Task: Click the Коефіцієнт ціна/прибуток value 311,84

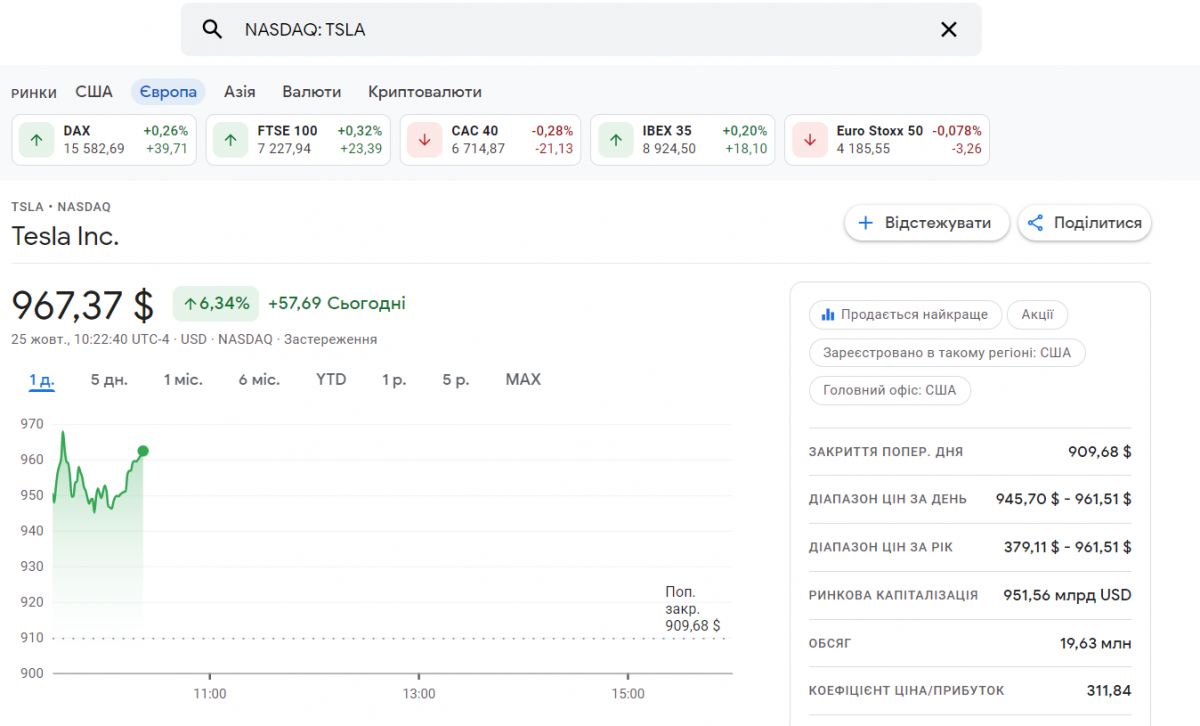Action: (x=1109, y=691)
